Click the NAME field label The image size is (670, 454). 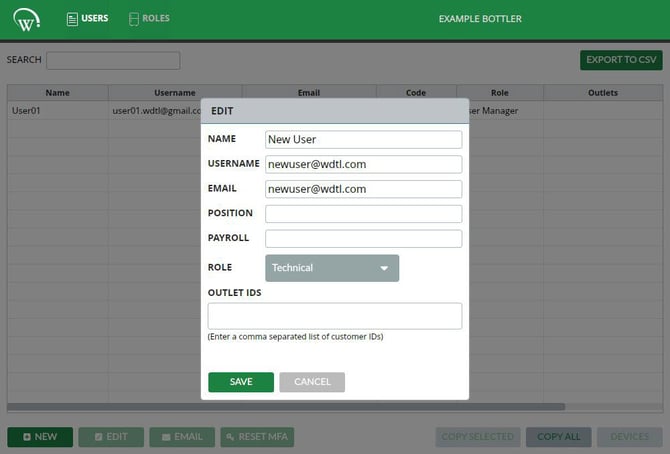(x=222, y=139)
